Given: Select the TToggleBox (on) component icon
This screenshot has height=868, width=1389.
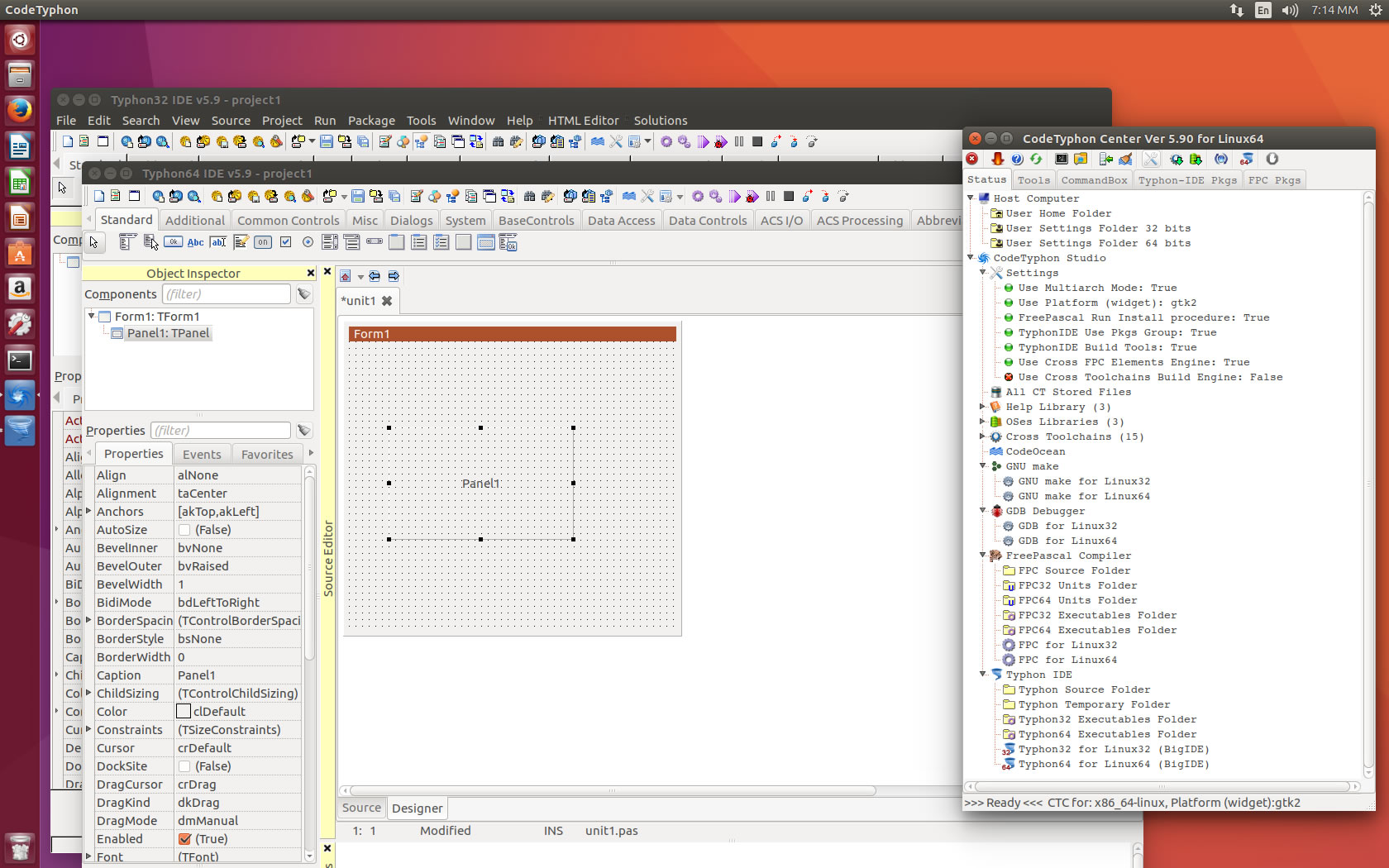Looking at the screenshot, I should (x=263, y=242).
